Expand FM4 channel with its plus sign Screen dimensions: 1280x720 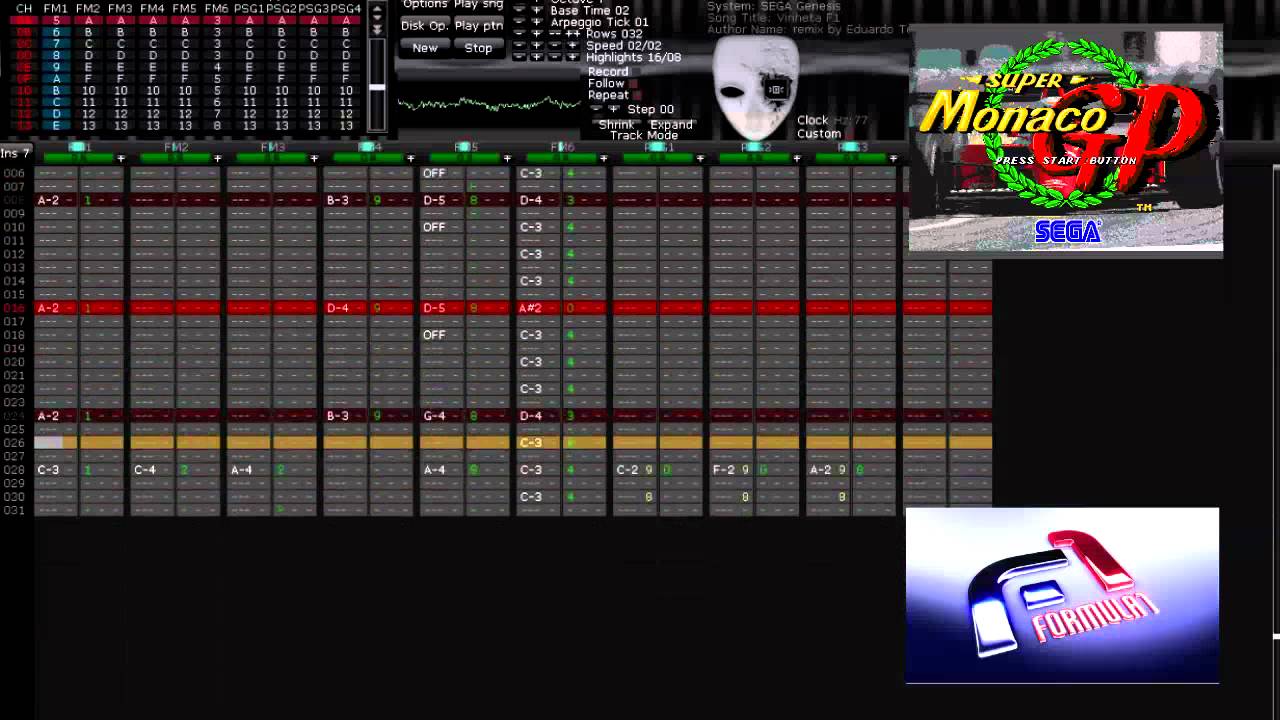click(x=410, y=158)
